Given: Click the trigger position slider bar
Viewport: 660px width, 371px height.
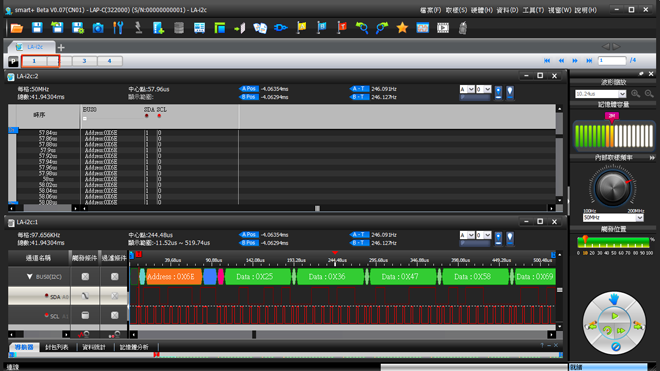Looking at the screenshot, I should tap(613, 242).
